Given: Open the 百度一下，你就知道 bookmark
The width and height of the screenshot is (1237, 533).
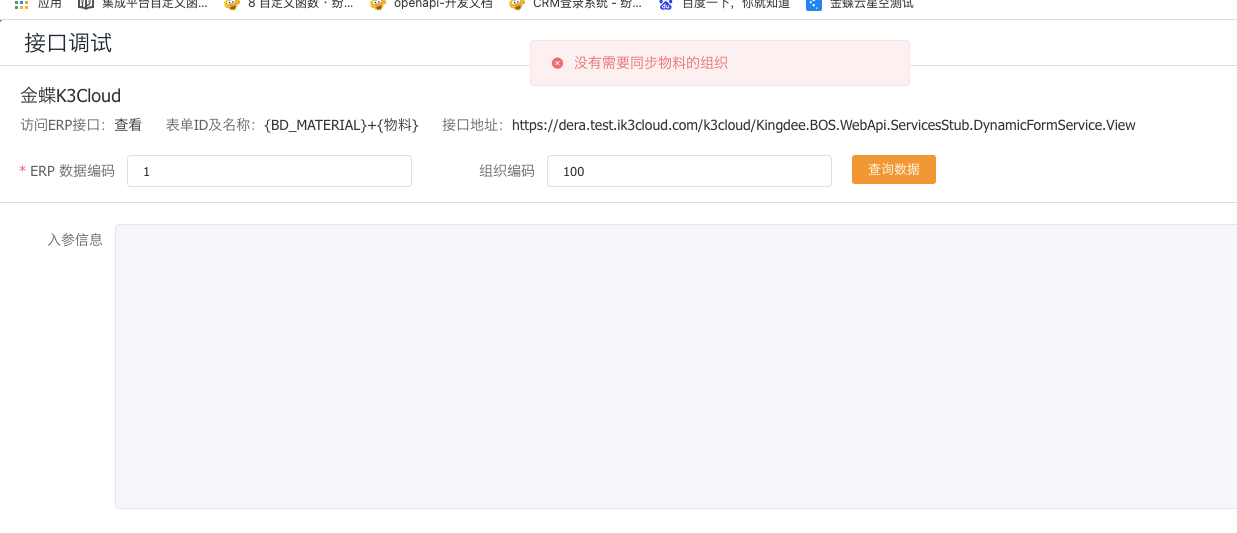Looking at the screenshot, I should coord(725,4).
